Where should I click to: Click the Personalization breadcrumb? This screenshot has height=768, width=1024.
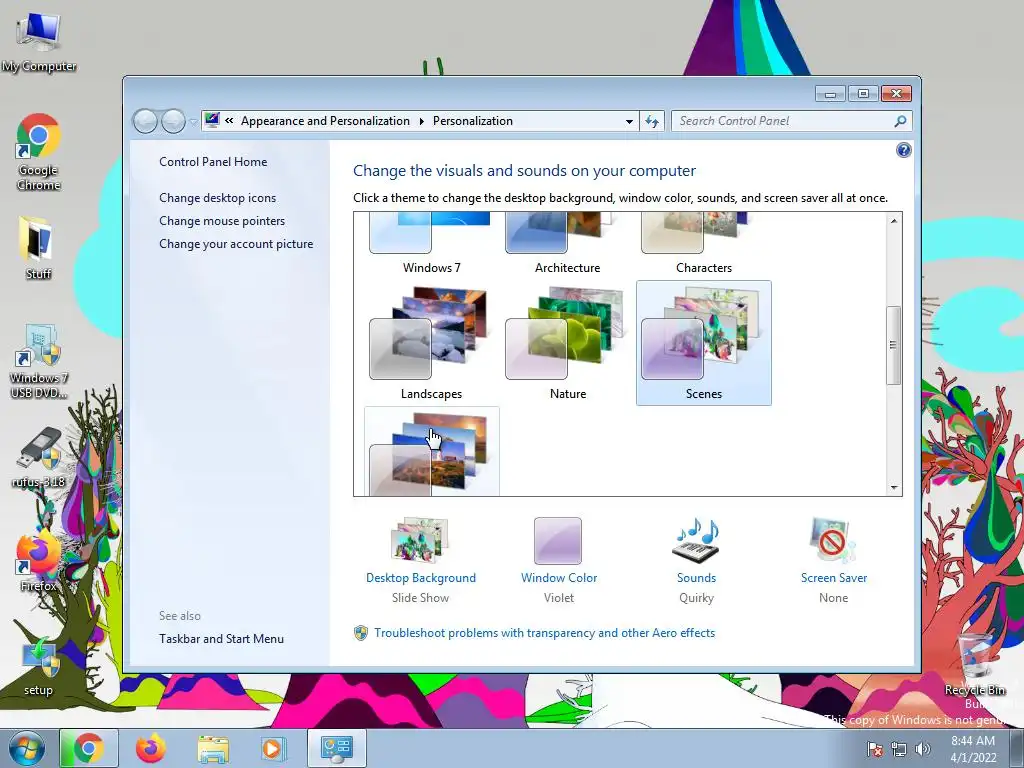click(x=473, y=121)
